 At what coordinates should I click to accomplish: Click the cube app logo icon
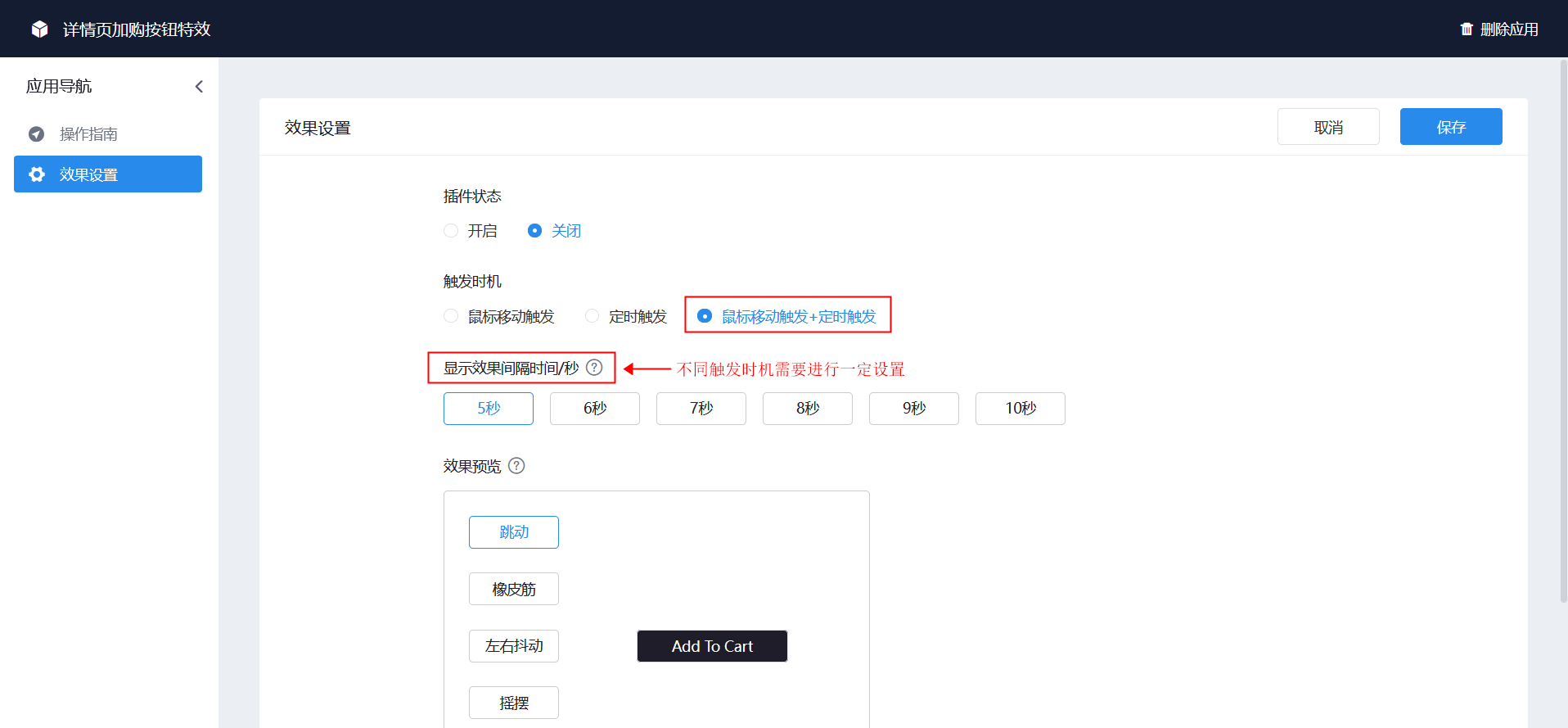(x=39, y=29)
